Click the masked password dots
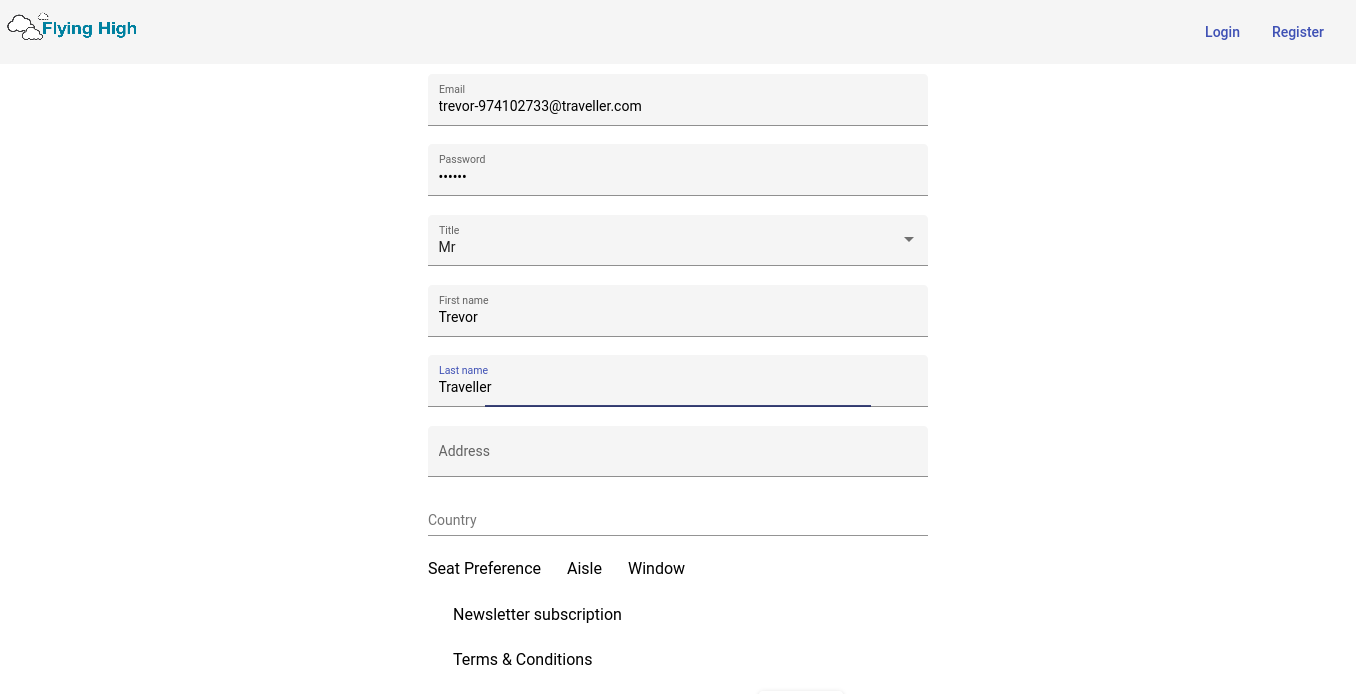Image resolution: width=1366 pixels, height=694 pixels. click(453, 177)
